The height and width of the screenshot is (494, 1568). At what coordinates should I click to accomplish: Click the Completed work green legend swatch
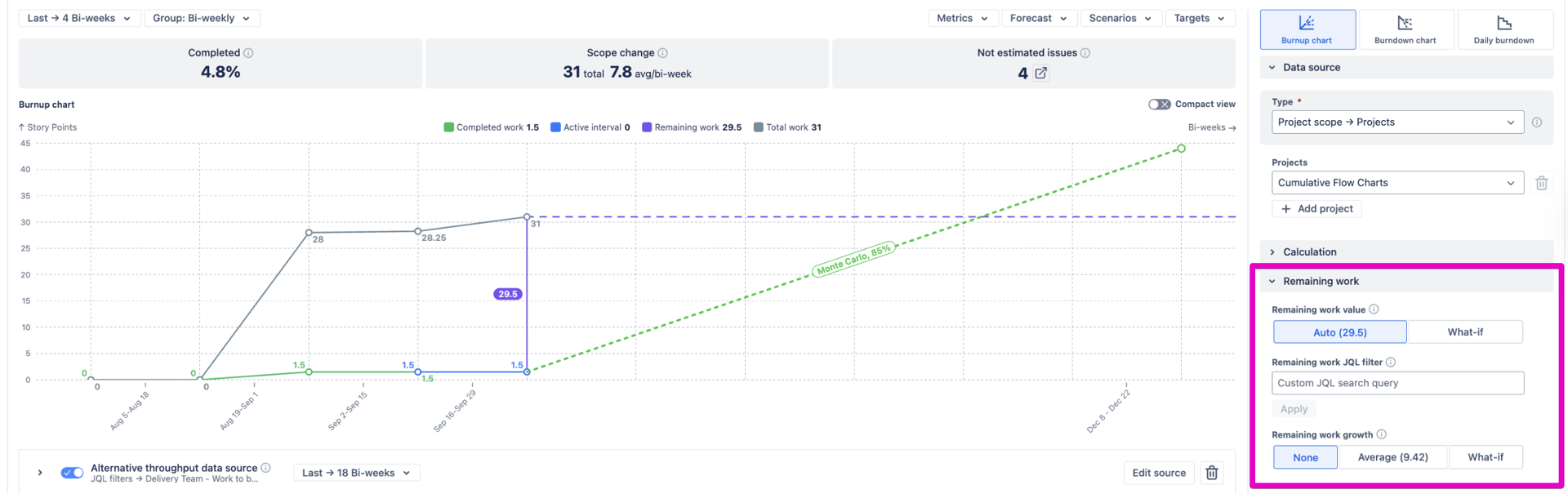click(x=448, y=127)
